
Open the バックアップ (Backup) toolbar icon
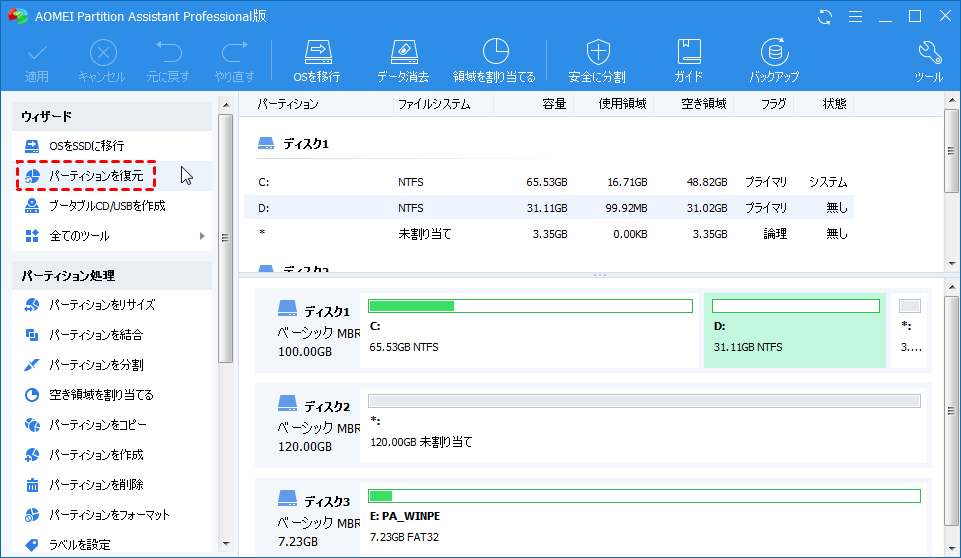pos(774,61)
